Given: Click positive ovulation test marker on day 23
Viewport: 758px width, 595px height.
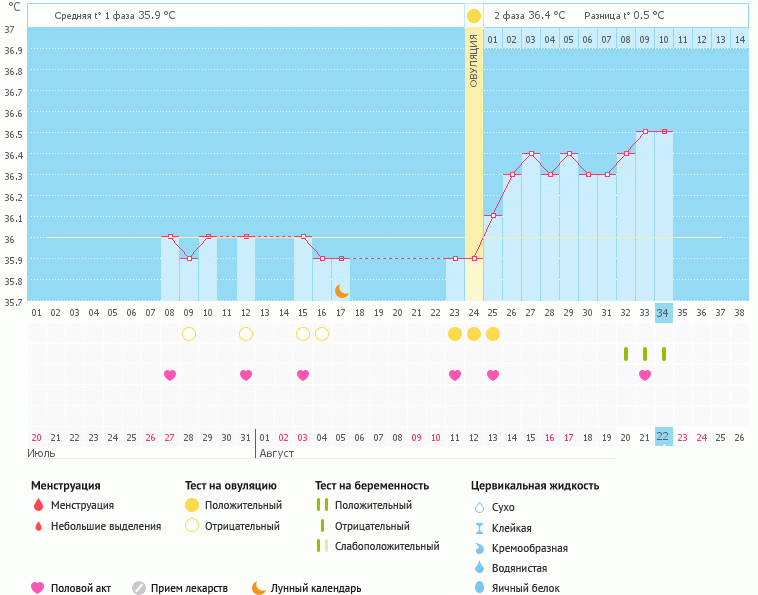Looking at the screenshot, I should pyautogui.click(x=455, y=334).
